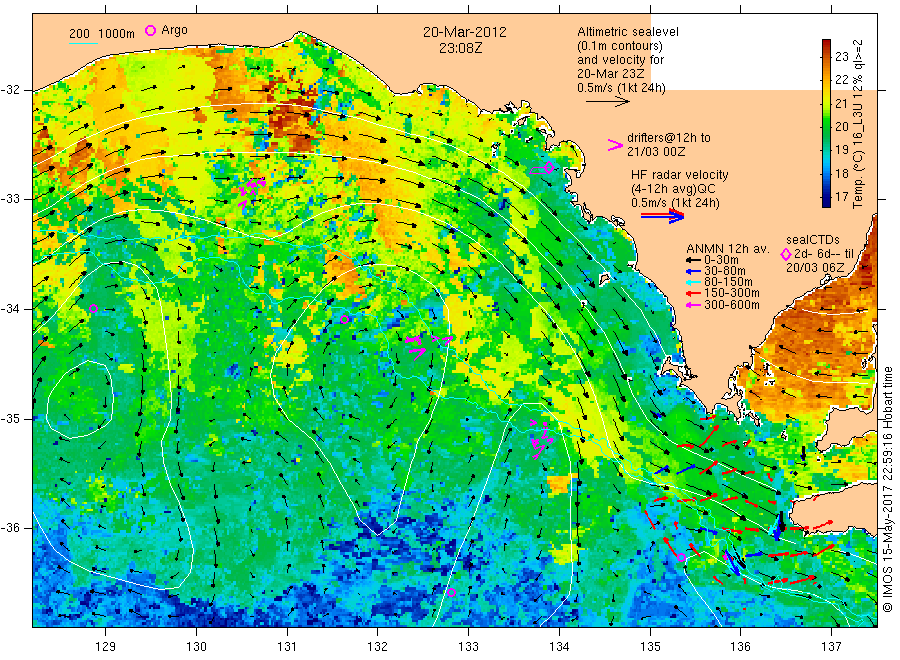Click the Argo float marker near 135.3E 36.3S
The height and width of the screenshot is (660, 900).
(681, 557)
